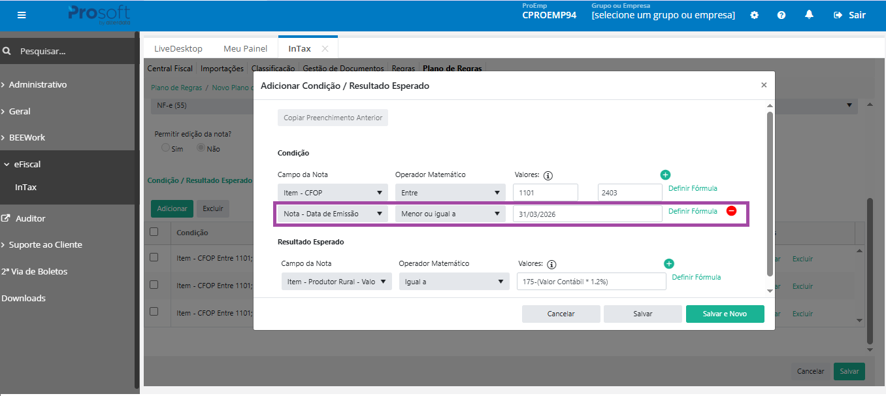886x396 pixels.
Task: Open Item - Produtor Rural field dropdown
Action: (x=337, y=281)
